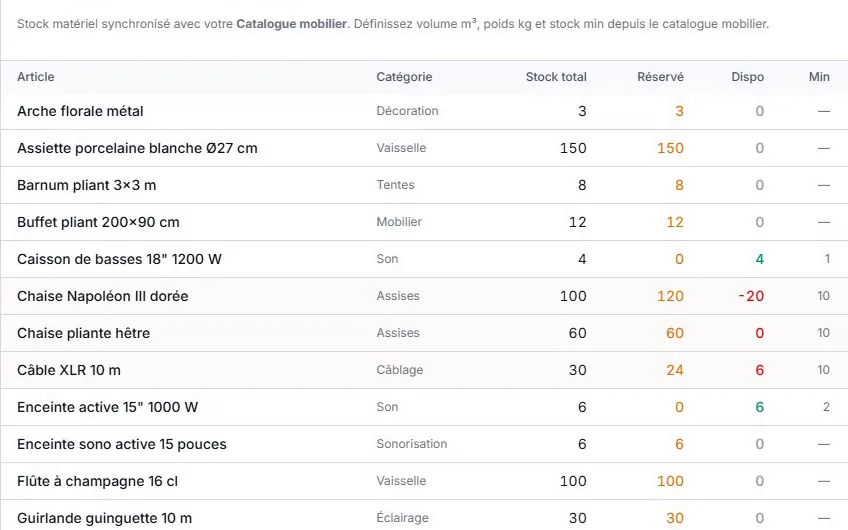Click Min value 2 for Enceinte active
Image resolution: width=848 pixels, height=530 pixels.
click(826, 407)
